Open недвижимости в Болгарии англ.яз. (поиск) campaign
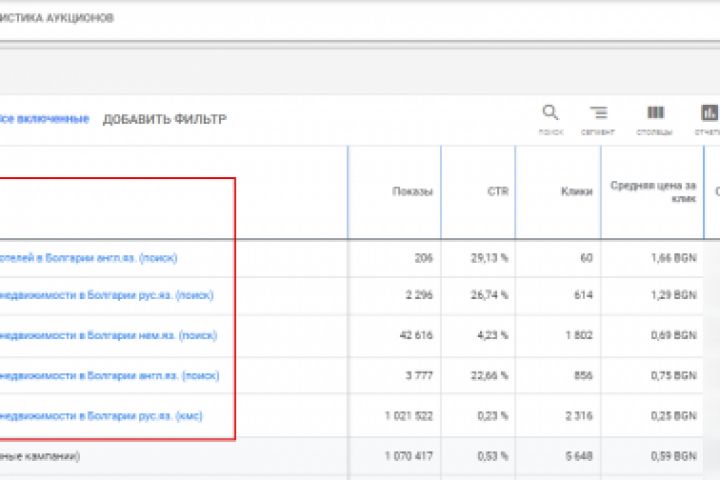The image size is (720, 480). click(109, 375)
